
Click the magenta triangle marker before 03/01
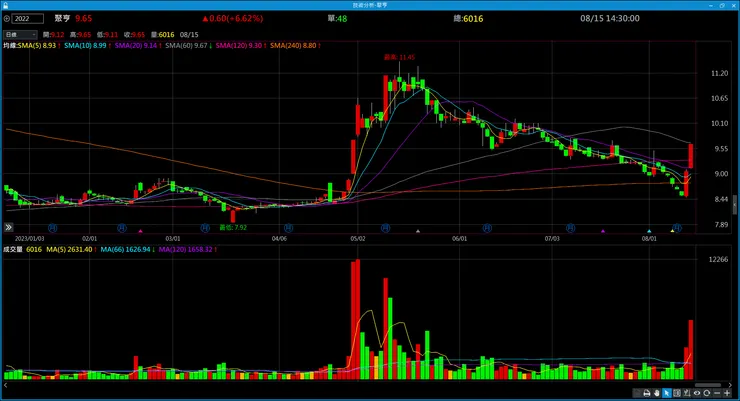[140, 231]
